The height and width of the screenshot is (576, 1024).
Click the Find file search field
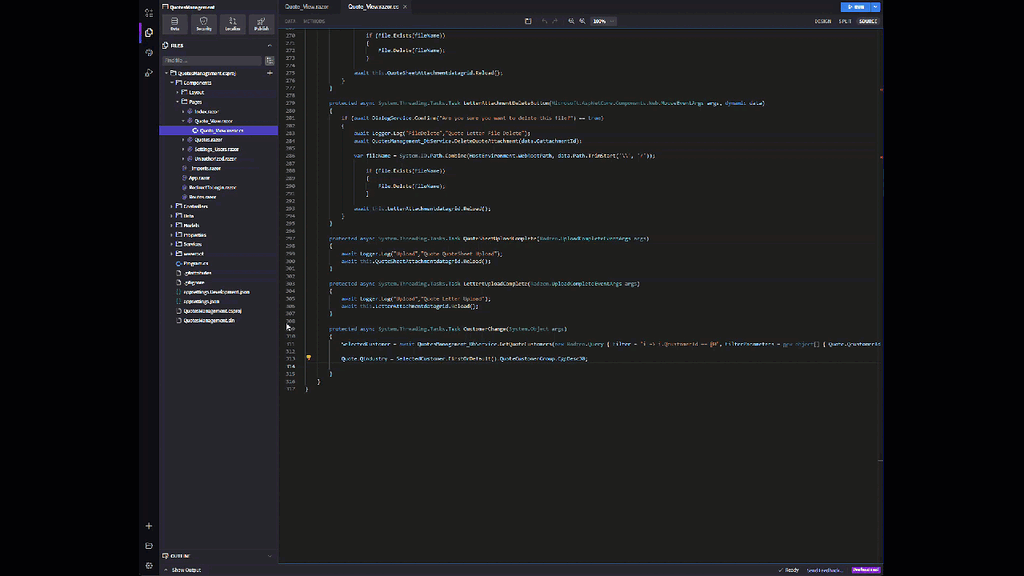pyautogui.click(x=210, y=60)
